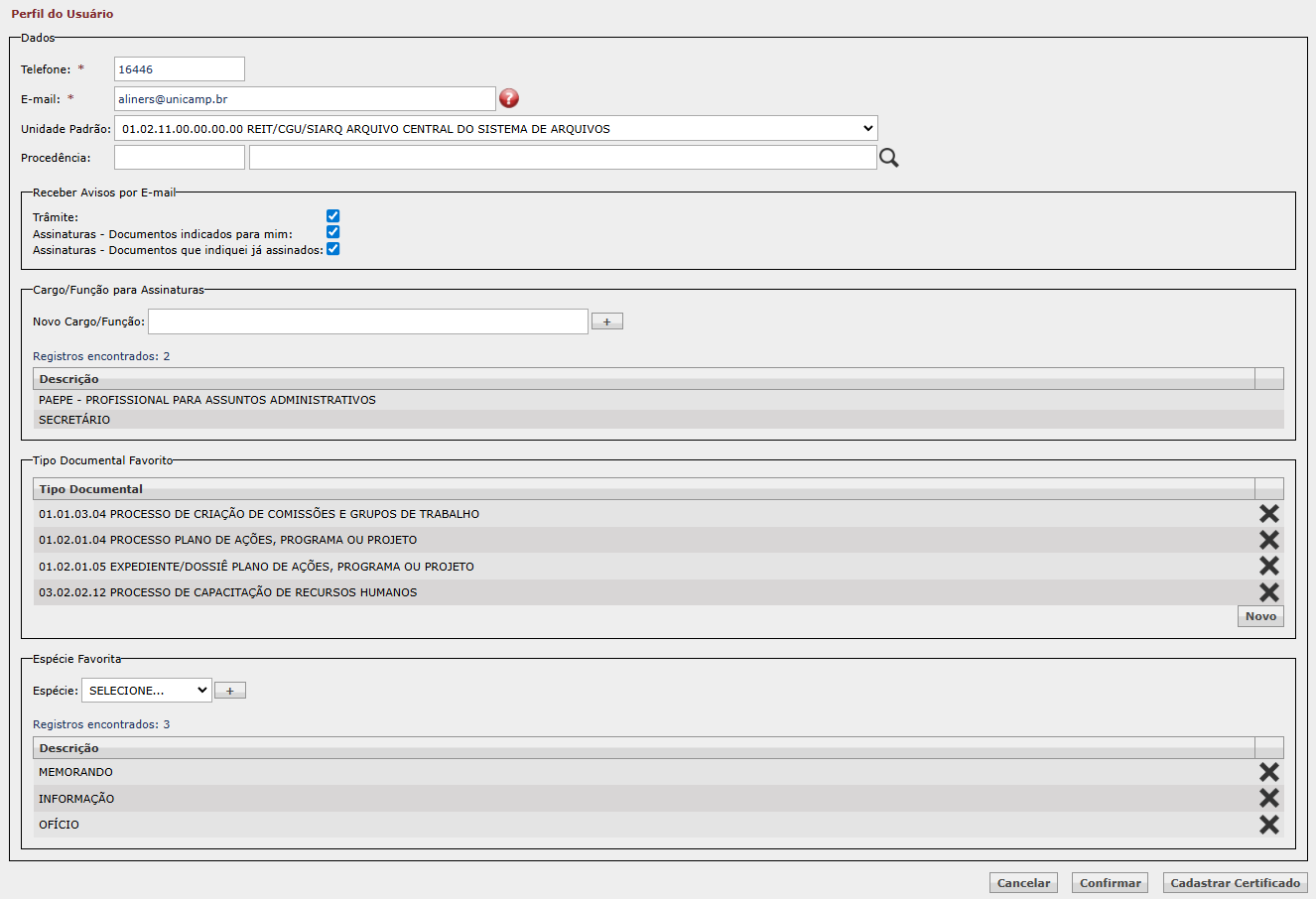This screenshot has height=899, width=1316.
Task: Click the Procedência magnifier search icon
Action: (889, 158)
